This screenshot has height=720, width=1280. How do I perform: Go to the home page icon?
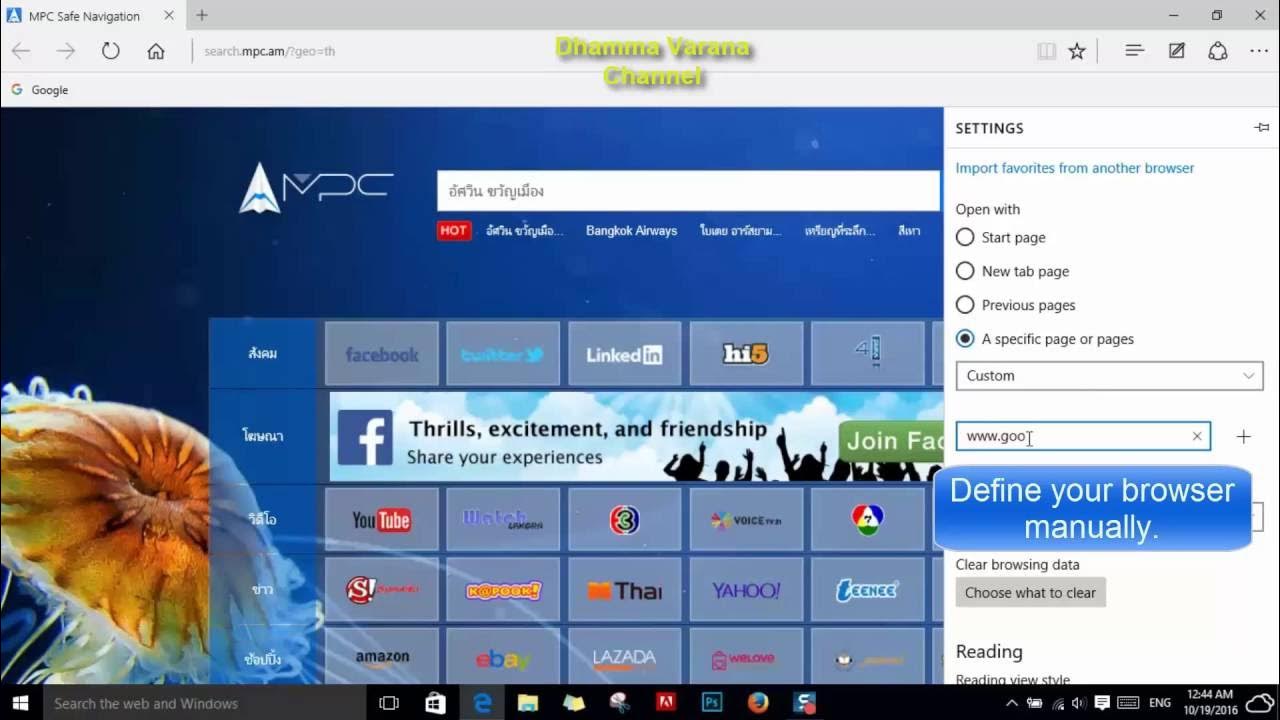point(156,51)
